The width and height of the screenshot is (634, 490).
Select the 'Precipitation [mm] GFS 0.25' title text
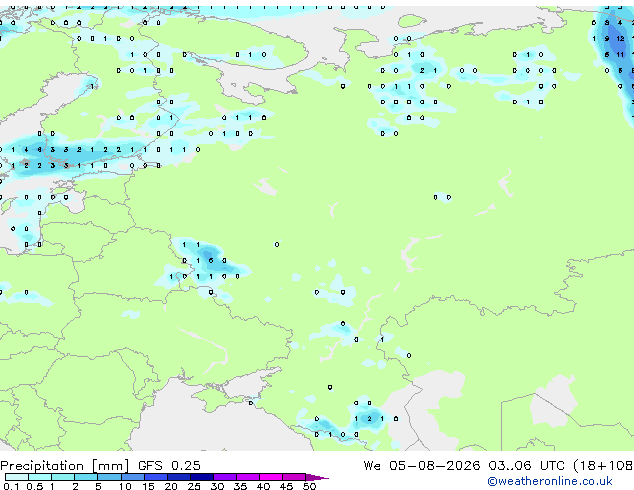[100, 466]
